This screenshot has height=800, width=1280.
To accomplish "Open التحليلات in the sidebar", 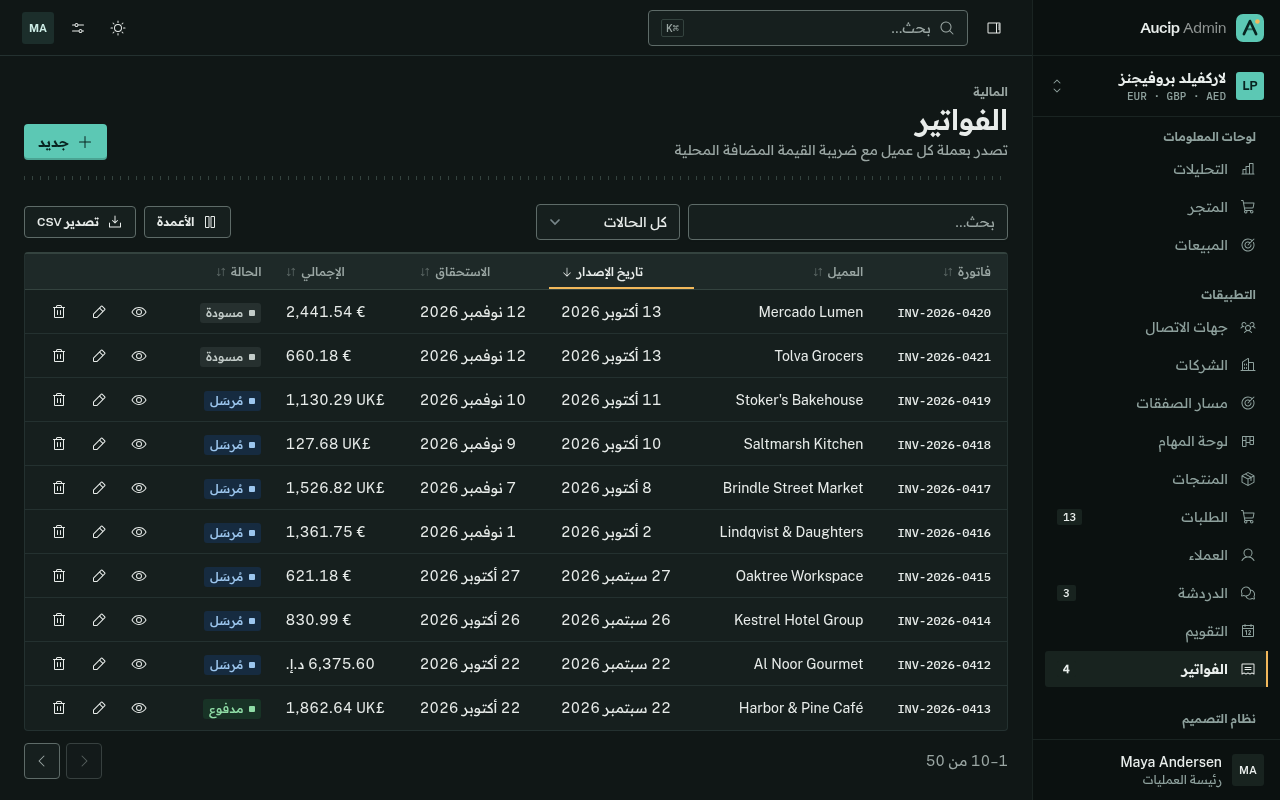I will pos(1156,169).
